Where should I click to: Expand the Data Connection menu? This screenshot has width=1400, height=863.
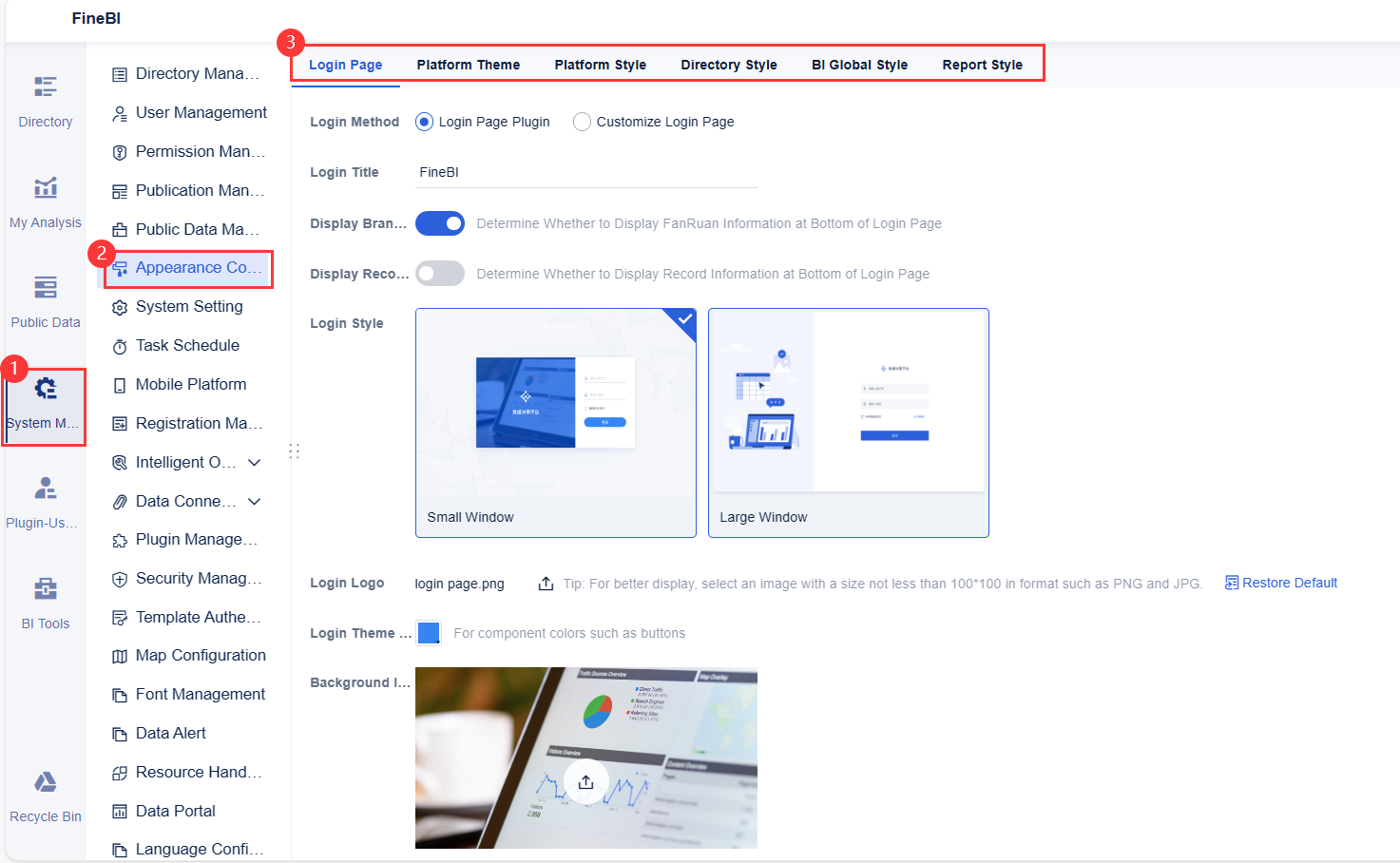pyautogui.click(x=254, y=501)
